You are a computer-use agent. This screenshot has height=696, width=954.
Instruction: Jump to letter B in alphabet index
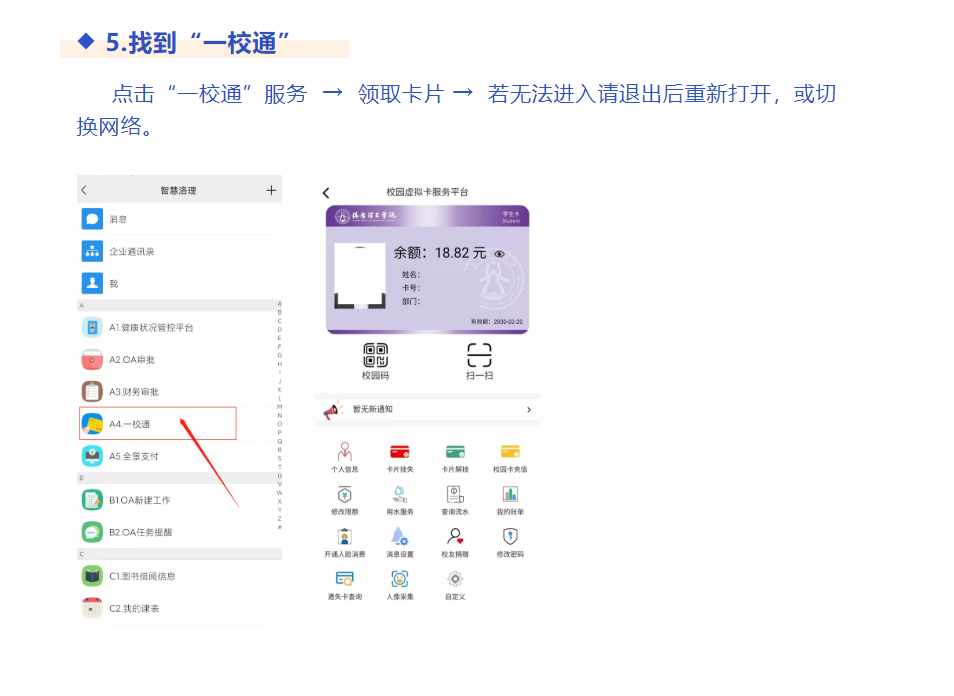(x=279, y=312)
